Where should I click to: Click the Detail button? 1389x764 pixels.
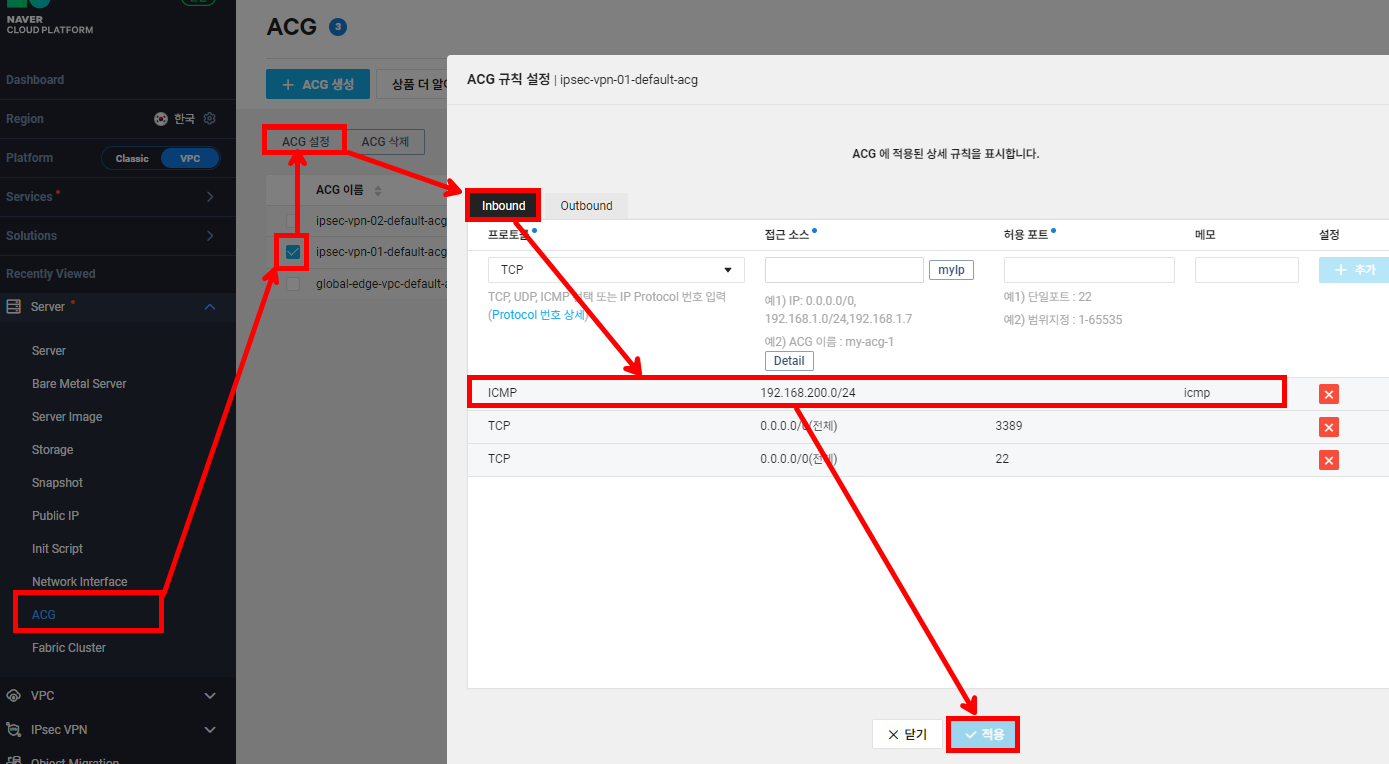coord(789,361)
